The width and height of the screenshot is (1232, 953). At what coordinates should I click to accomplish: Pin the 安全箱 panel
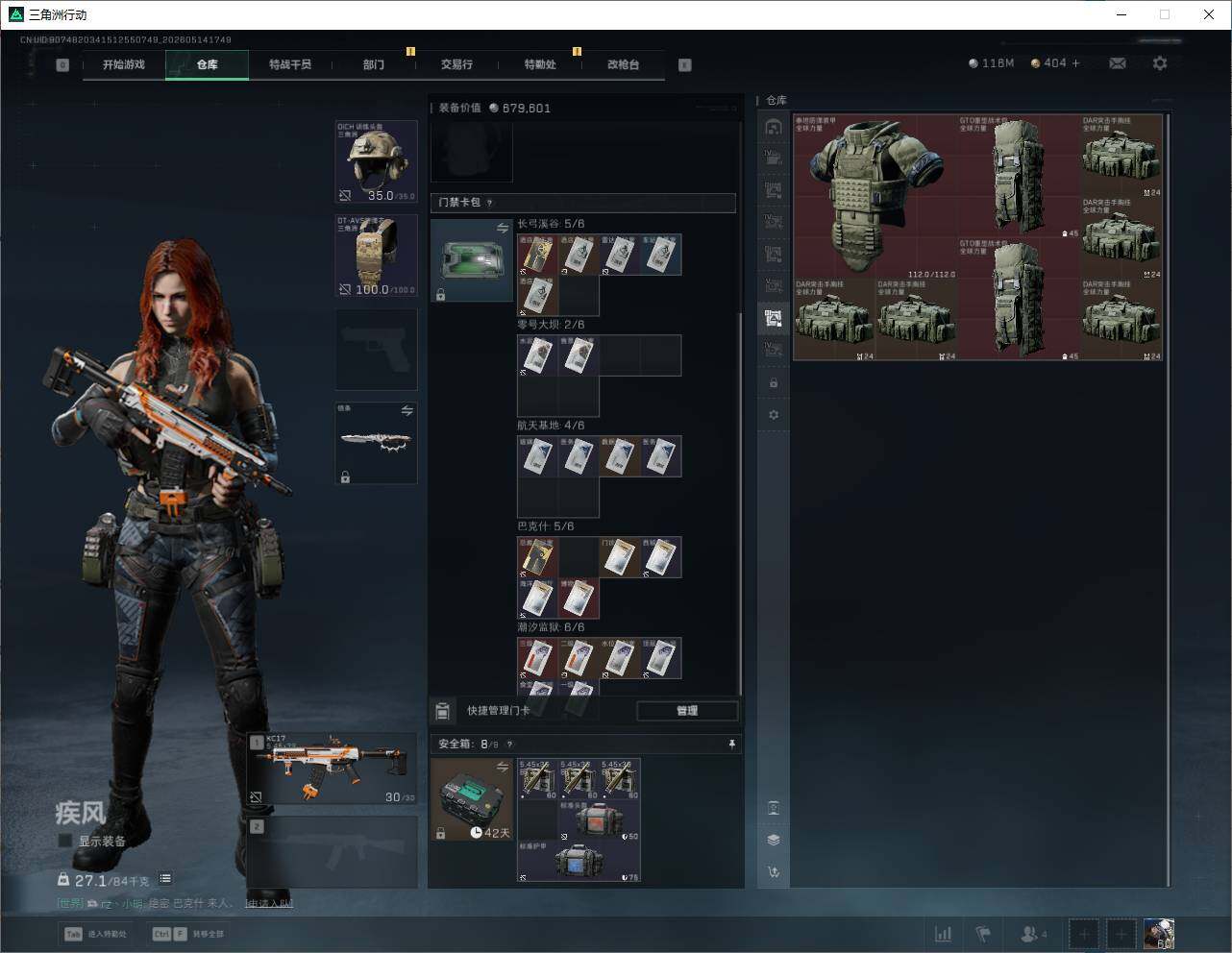click(x=731, y=745)
